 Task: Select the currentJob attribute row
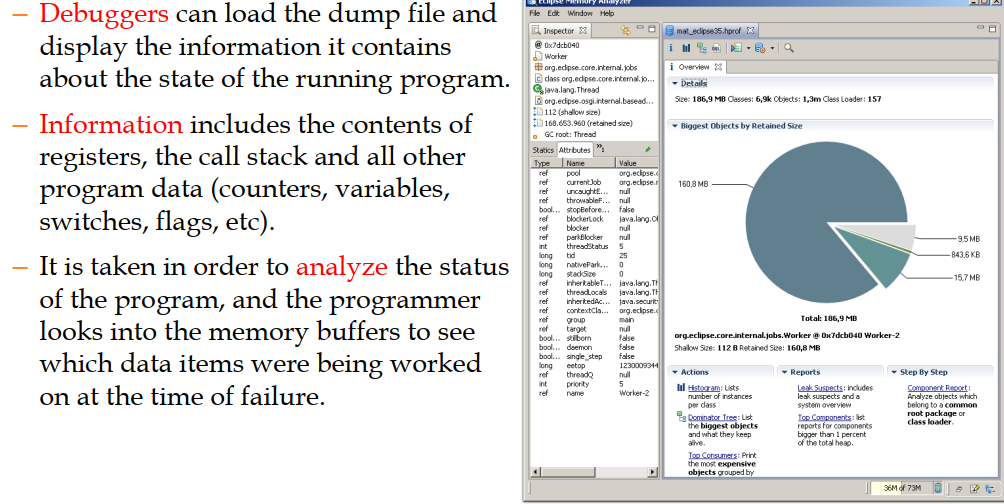click(x=595, y=182)
